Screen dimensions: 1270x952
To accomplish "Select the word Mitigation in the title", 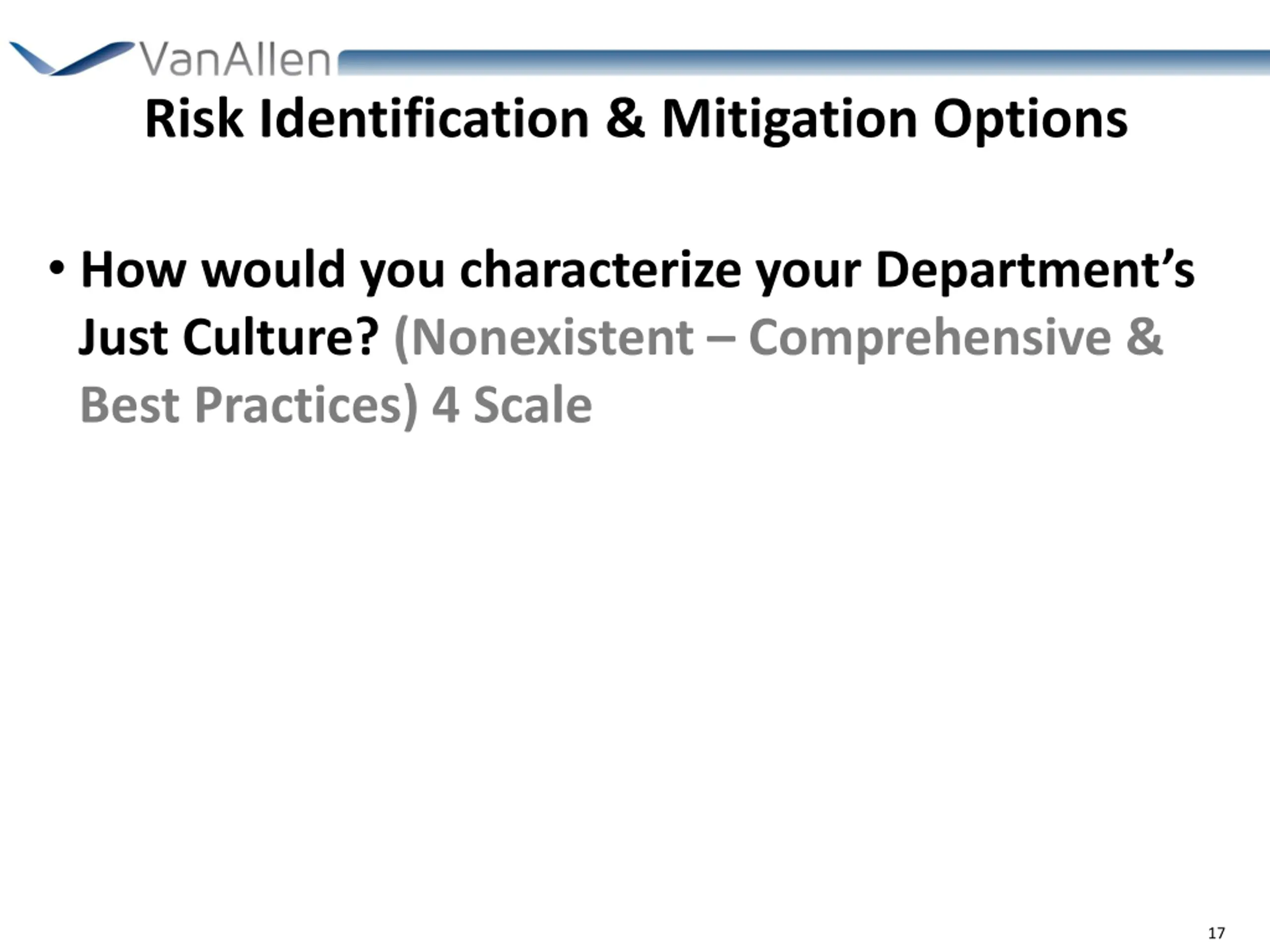I will [789, 120].
